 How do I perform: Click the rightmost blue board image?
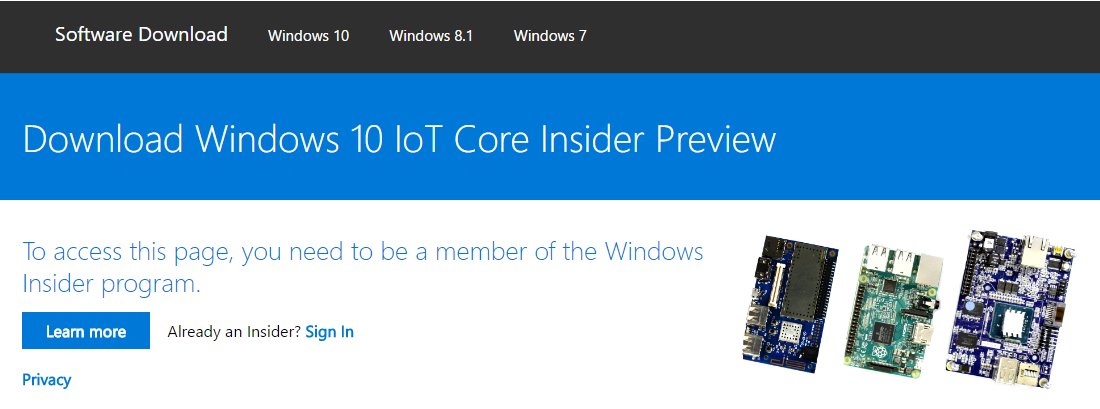tap(1011, 308)
